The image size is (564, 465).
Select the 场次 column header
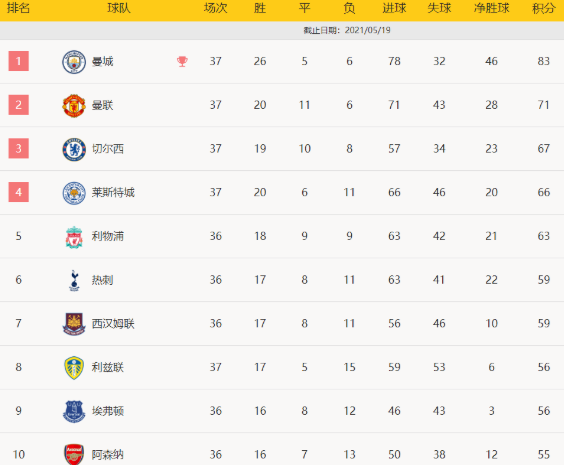click(215, 8)
